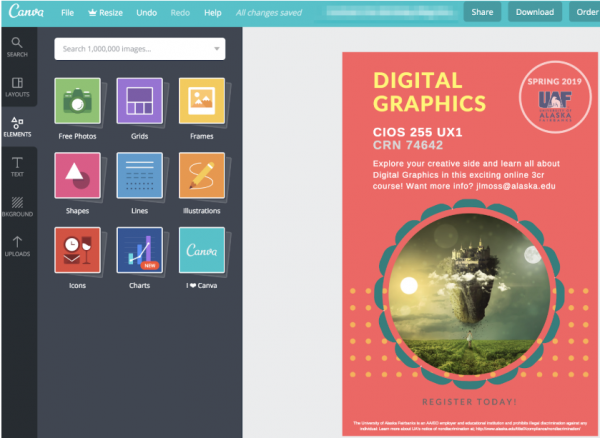Click the Share button

(x=482, y=13)
